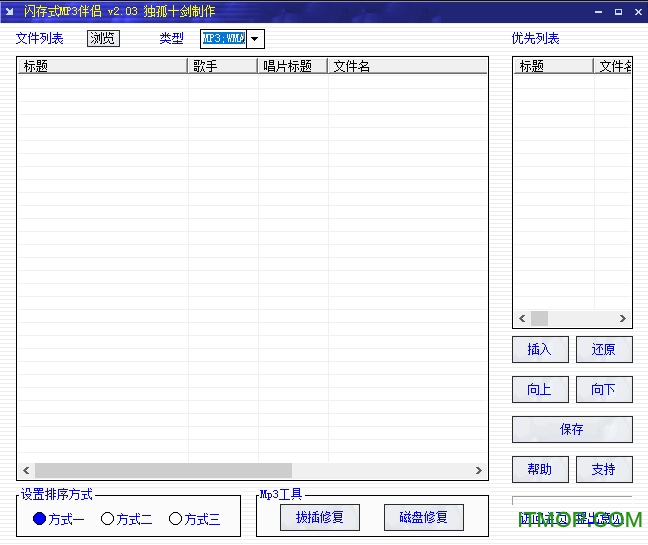Click priority list horizontal scrollbar thumb
The height and width of the screenshot is (545, 648).
point(539,319)
